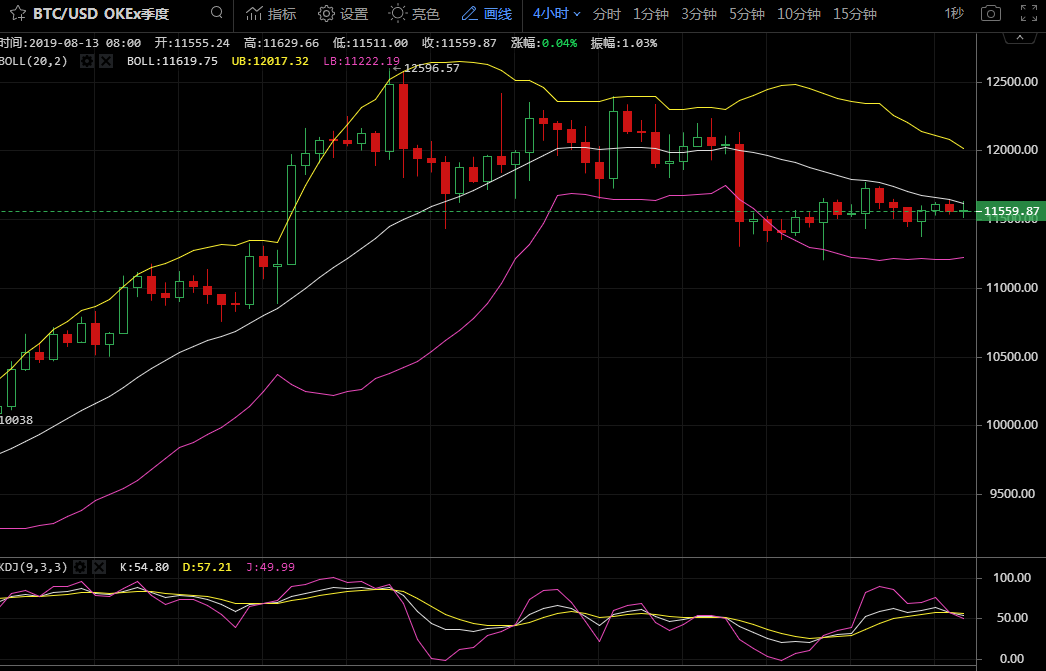The height and width of the screenshot is (671, 1046).
Task: Open the symbol search magnifier
Action: click(x=216, y=13)
